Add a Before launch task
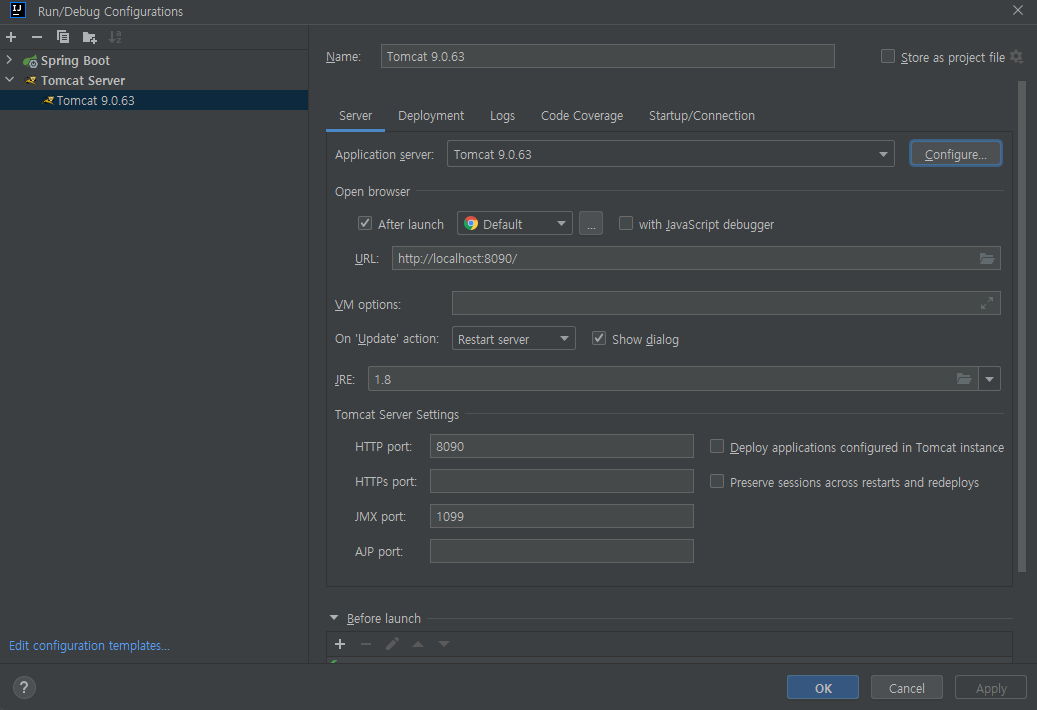Viewport: 1037px width, 710px height. click(x=340, y=644)
